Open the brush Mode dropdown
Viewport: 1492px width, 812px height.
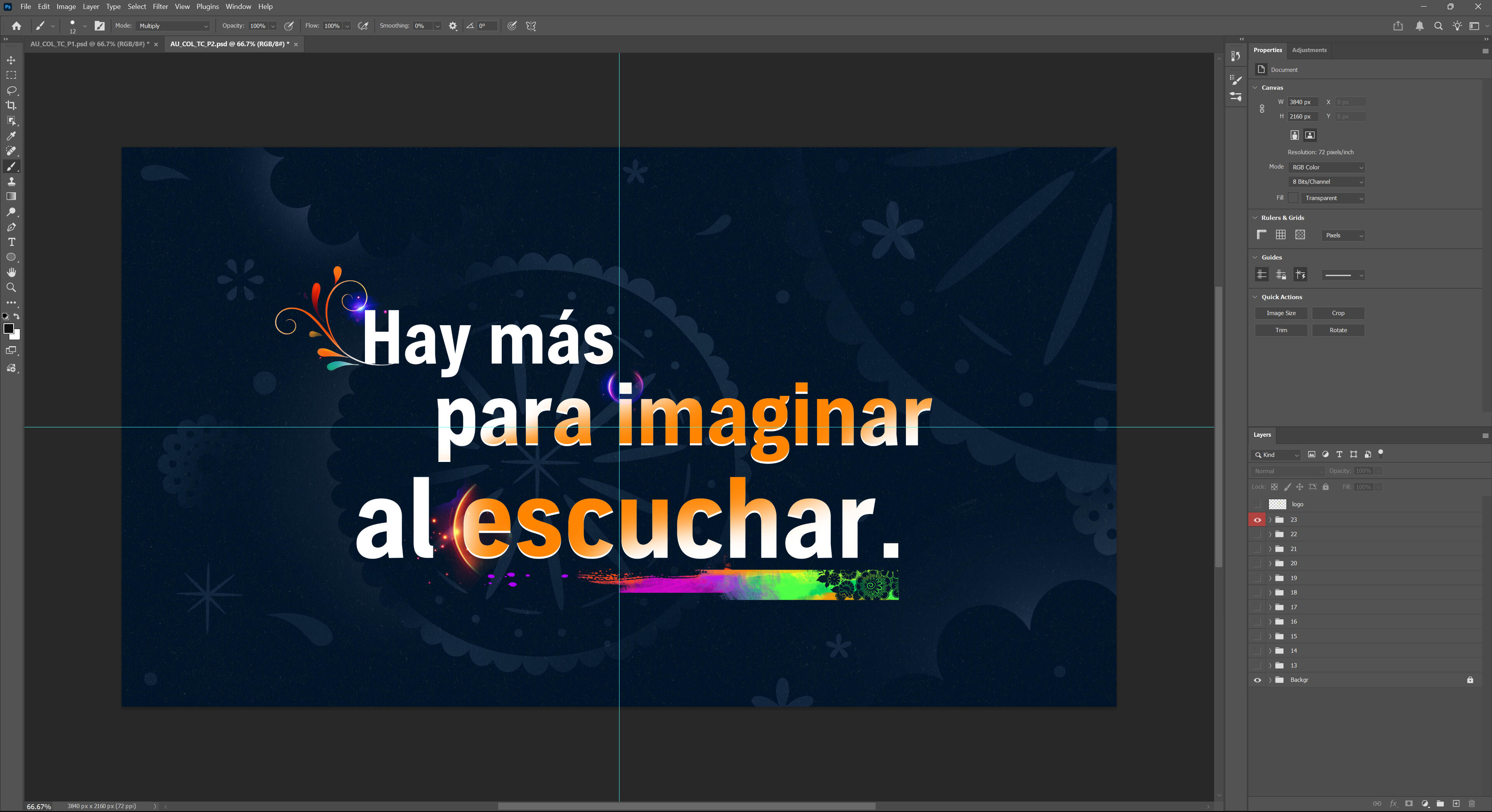(173, 26)
